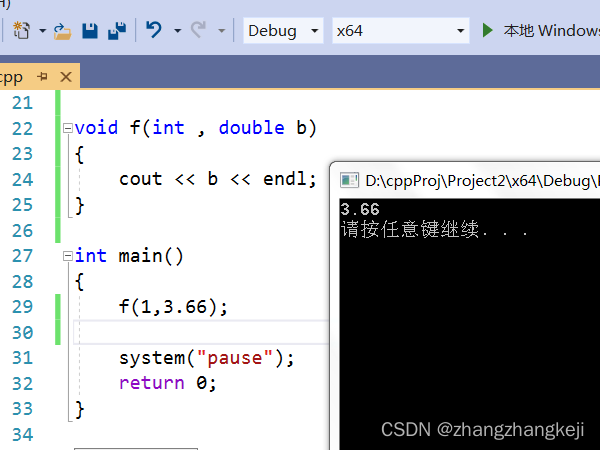This screenshot has height=450, width=600.
Task: Undo the last action
Action: [154, 30]
